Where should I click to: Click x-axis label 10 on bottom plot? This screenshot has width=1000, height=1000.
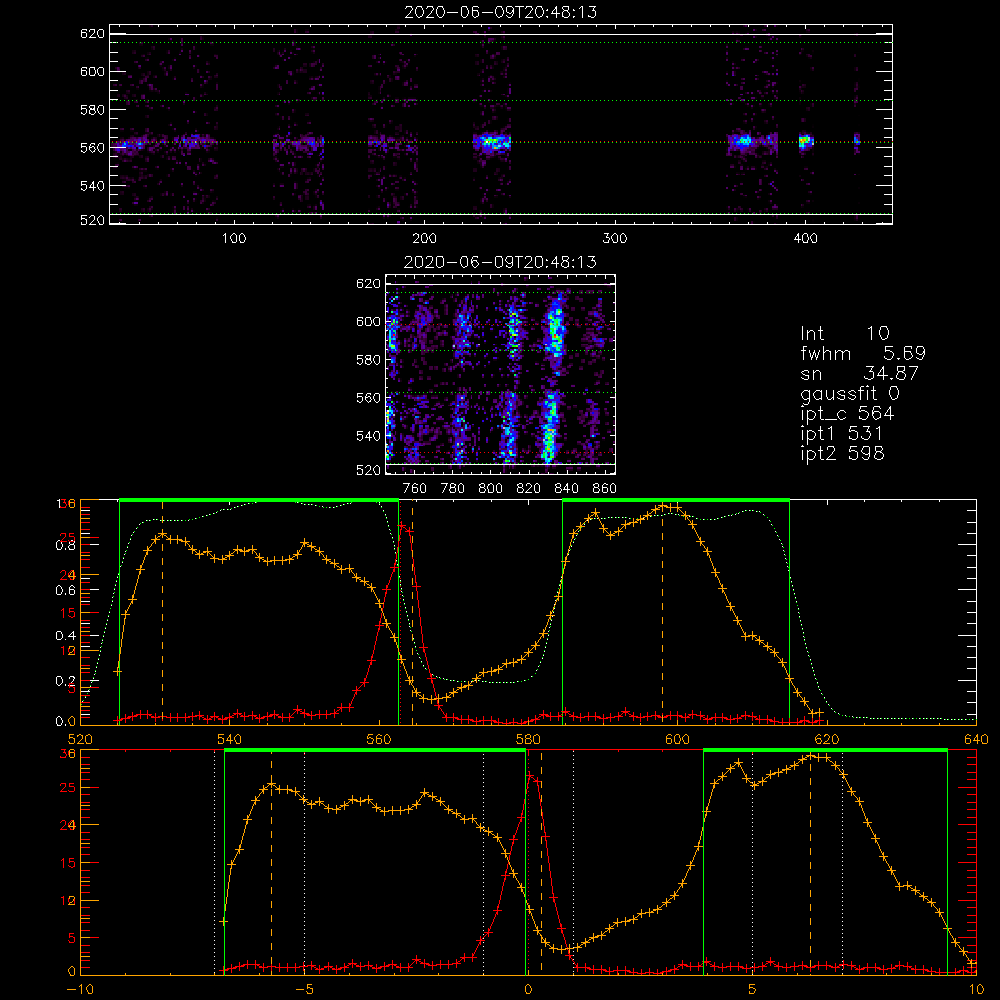click(x=976, y=990)
